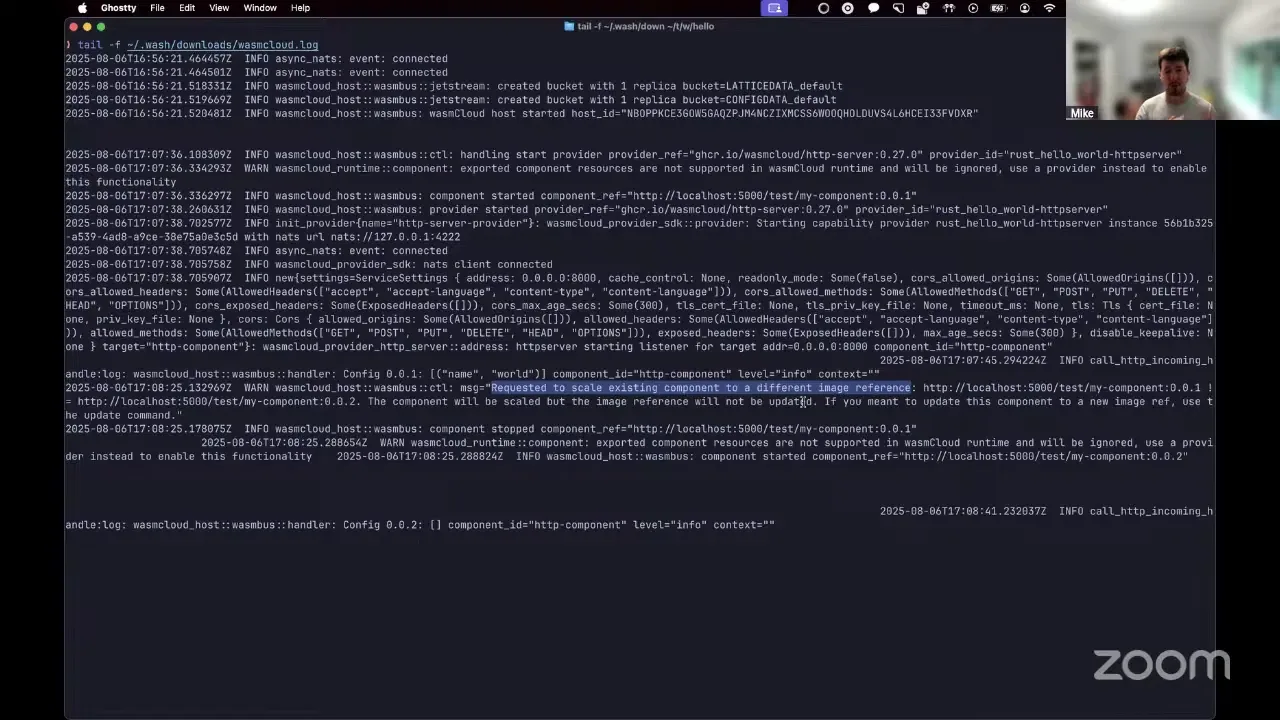Show battery status from menu bar

coord(999,8)
